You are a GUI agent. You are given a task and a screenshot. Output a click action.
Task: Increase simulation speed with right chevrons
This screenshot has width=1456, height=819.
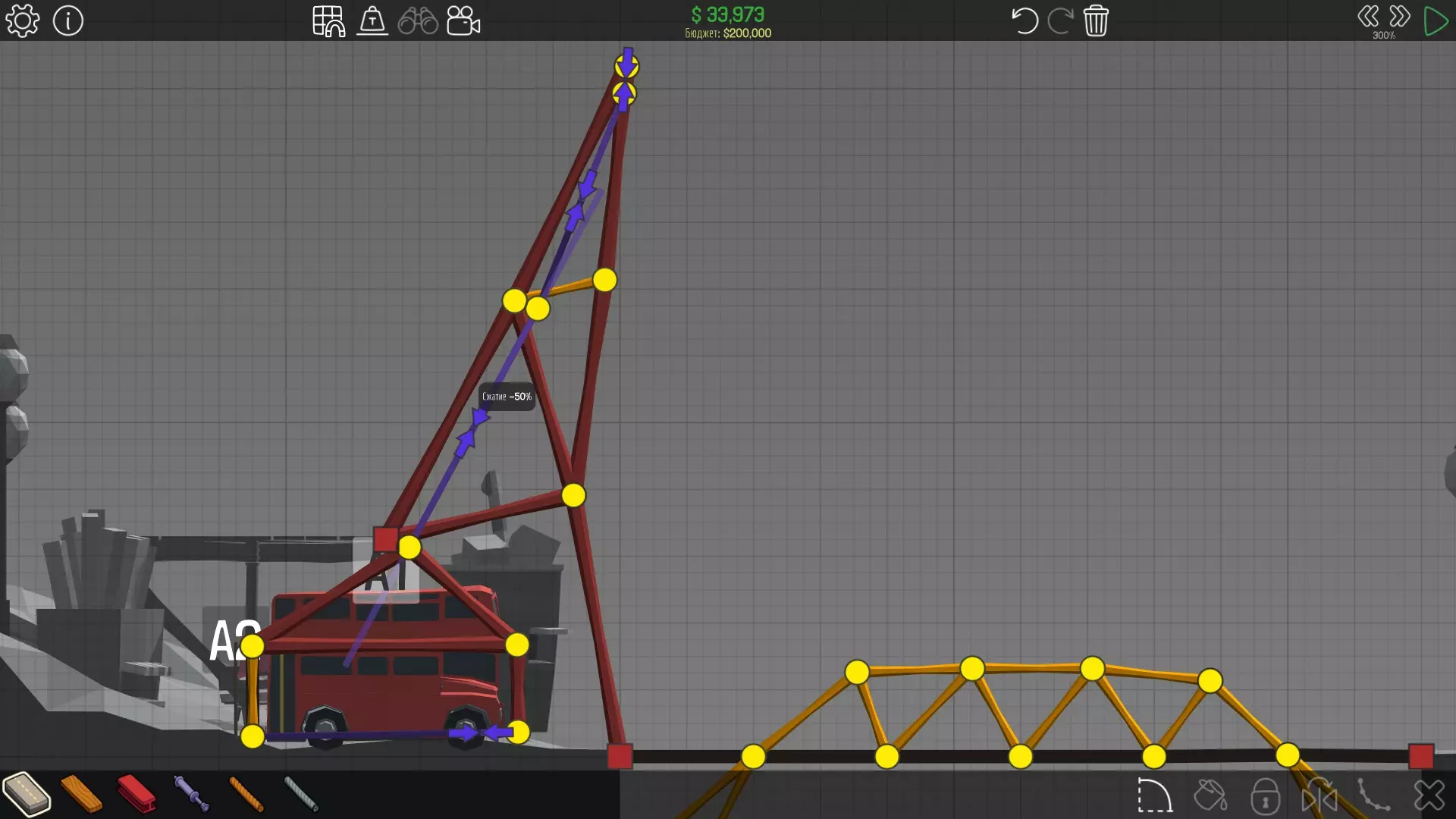(x=1400, y=17)
